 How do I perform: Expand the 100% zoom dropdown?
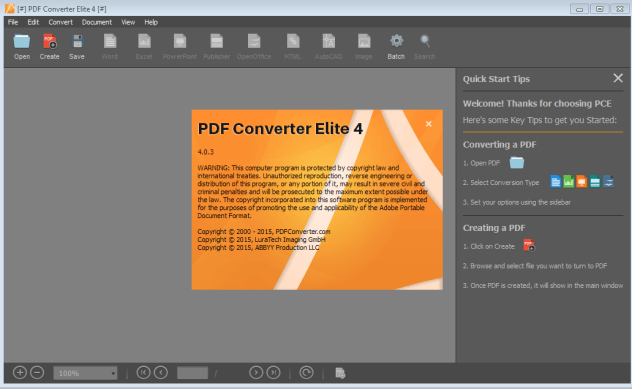tap(85, 373)
